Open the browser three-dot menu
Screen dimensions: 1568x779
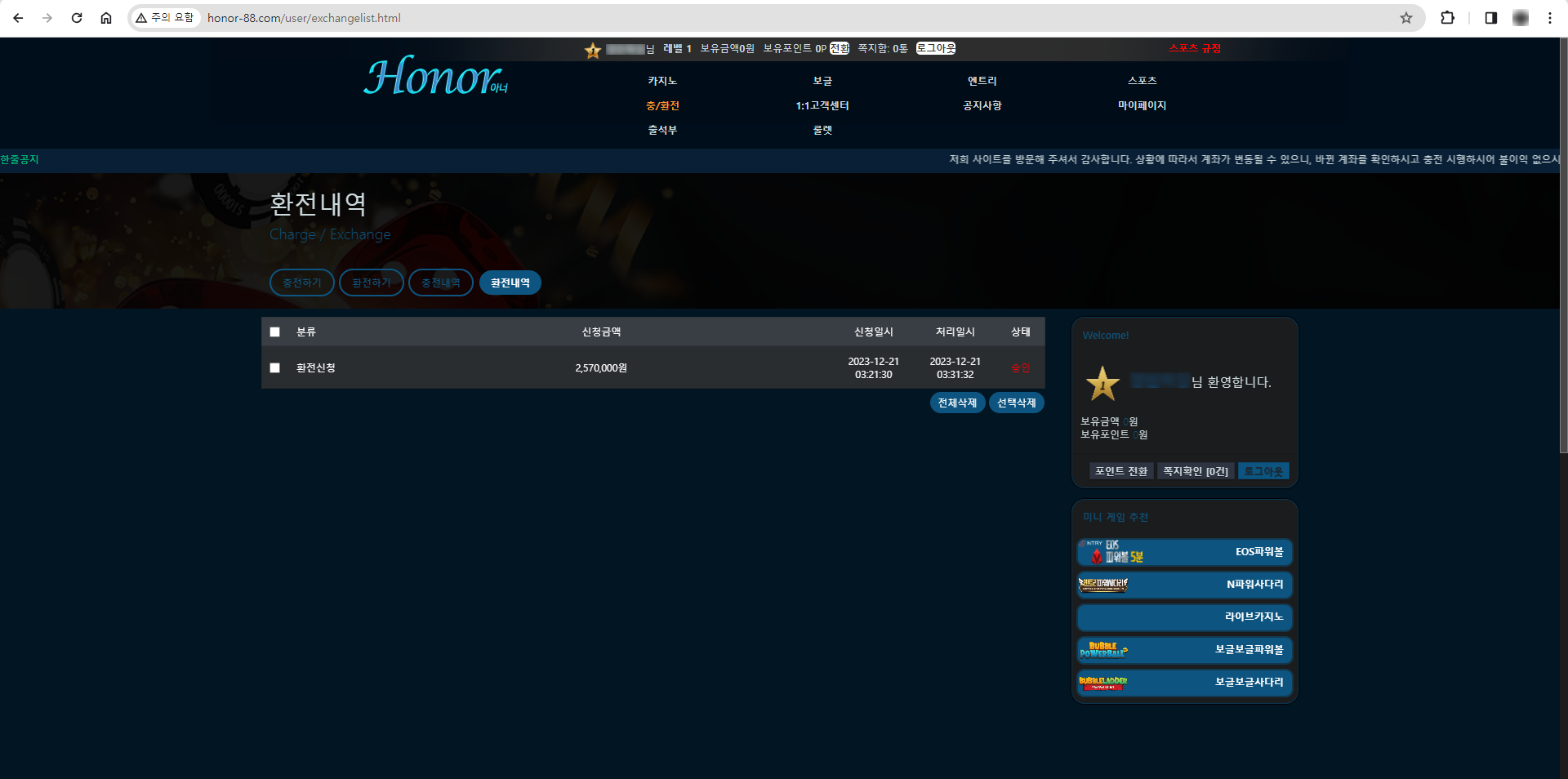click(x=1549, y=18)
